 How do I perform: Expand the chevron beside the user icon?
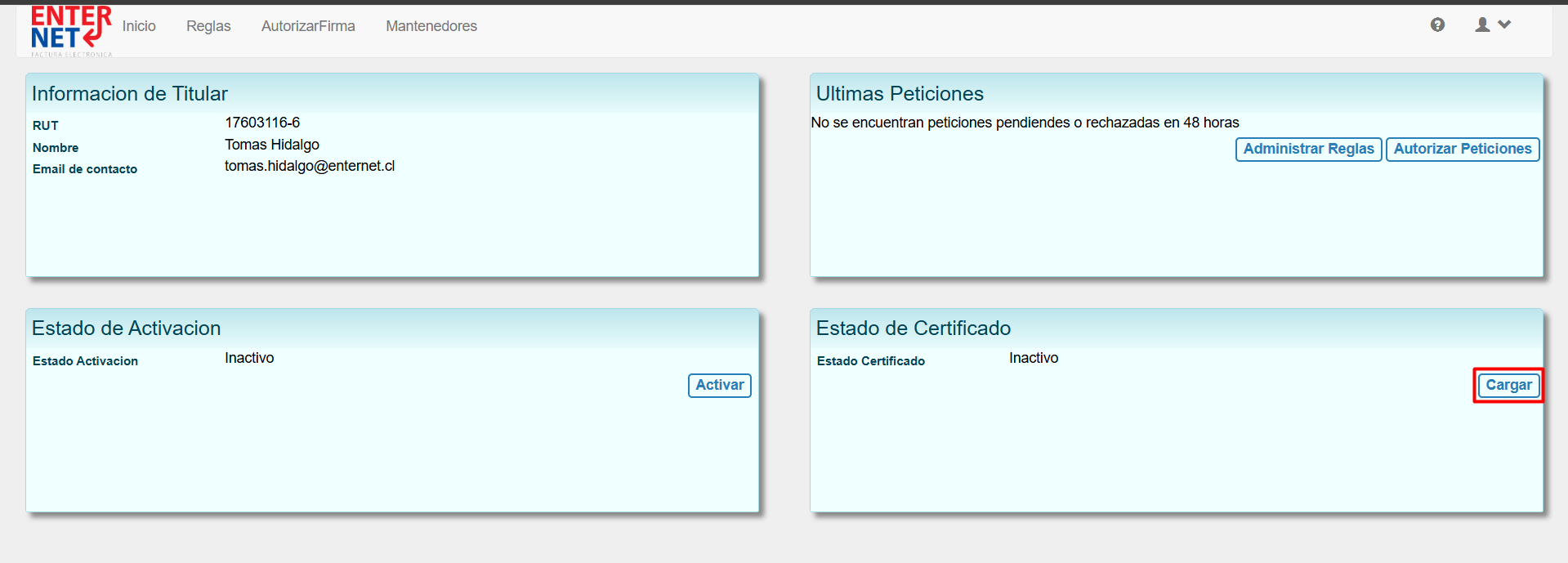click(1504, 25)
